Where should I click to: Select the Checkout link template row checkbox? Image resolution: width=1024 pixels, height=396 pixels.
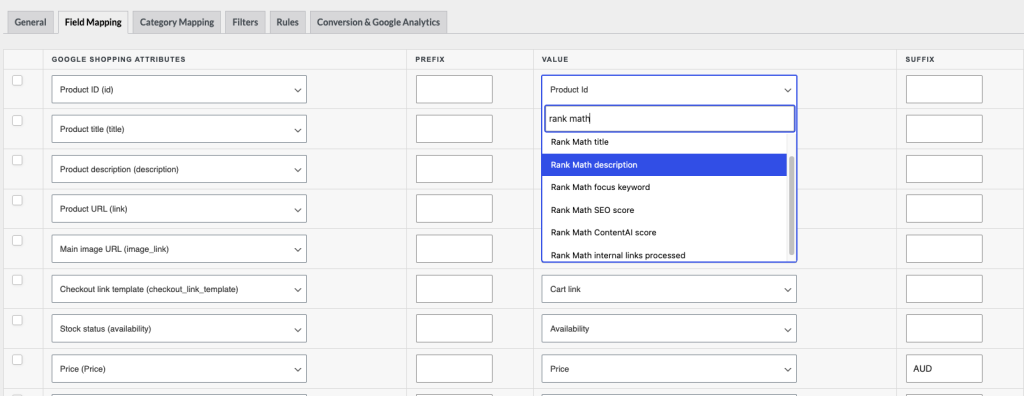18,280
